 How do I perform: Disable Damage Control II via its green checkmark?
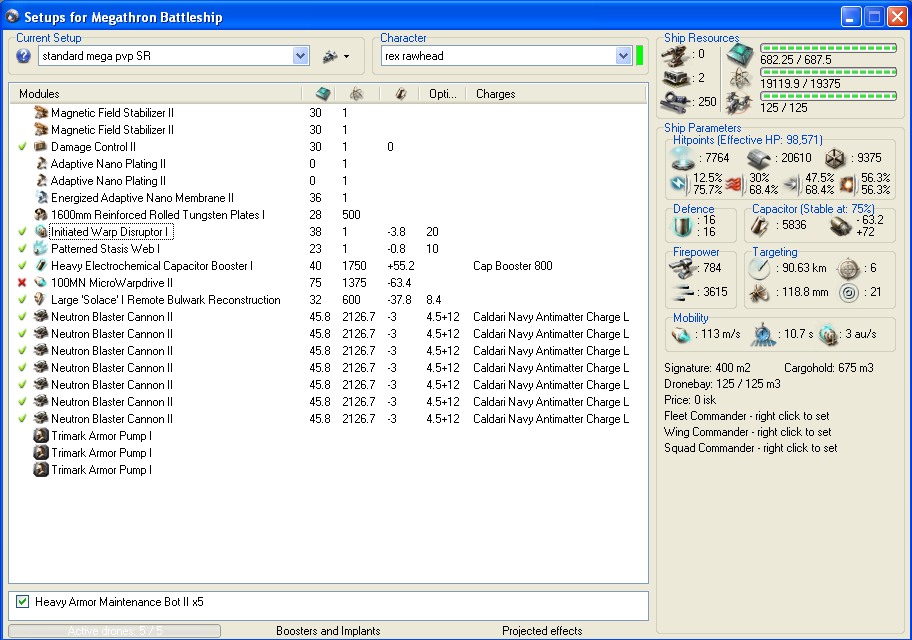tap(22, 147)
